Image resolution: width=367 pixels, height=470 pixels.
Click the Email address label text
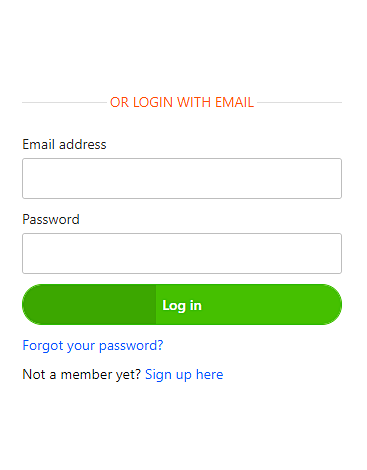point(64,144)
